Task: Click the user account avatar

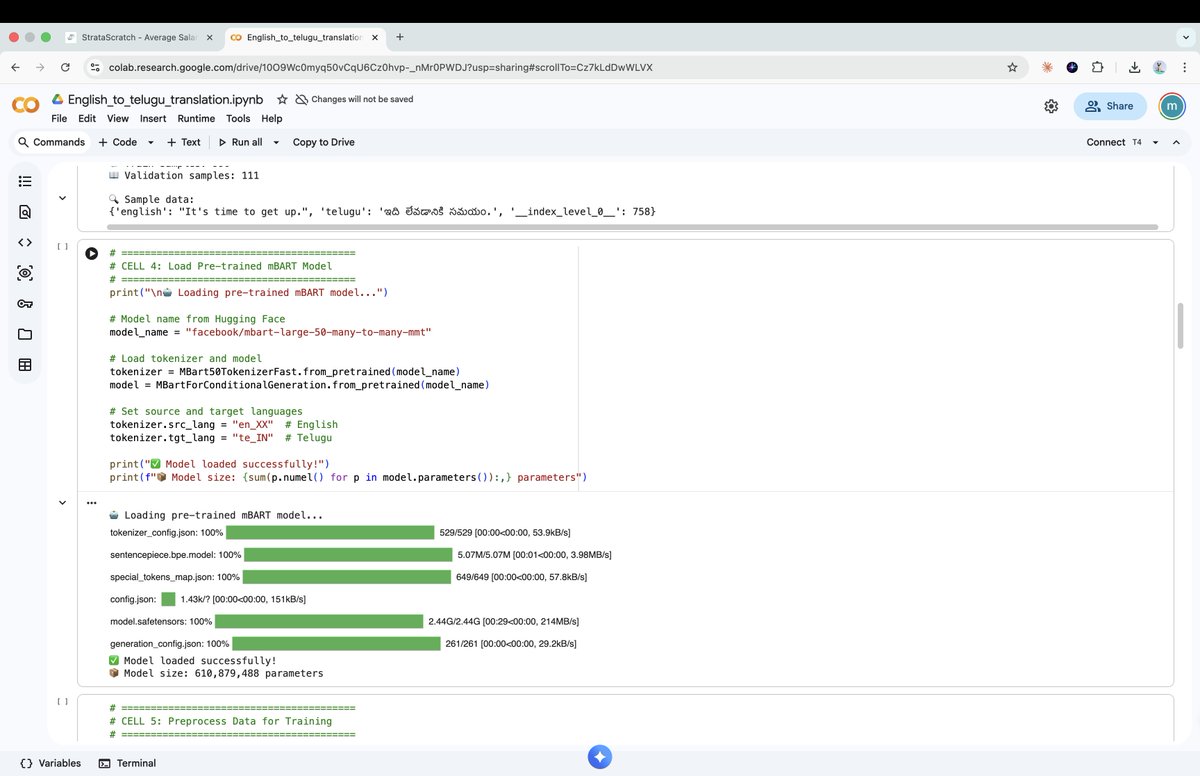Action: (1171, 106)
